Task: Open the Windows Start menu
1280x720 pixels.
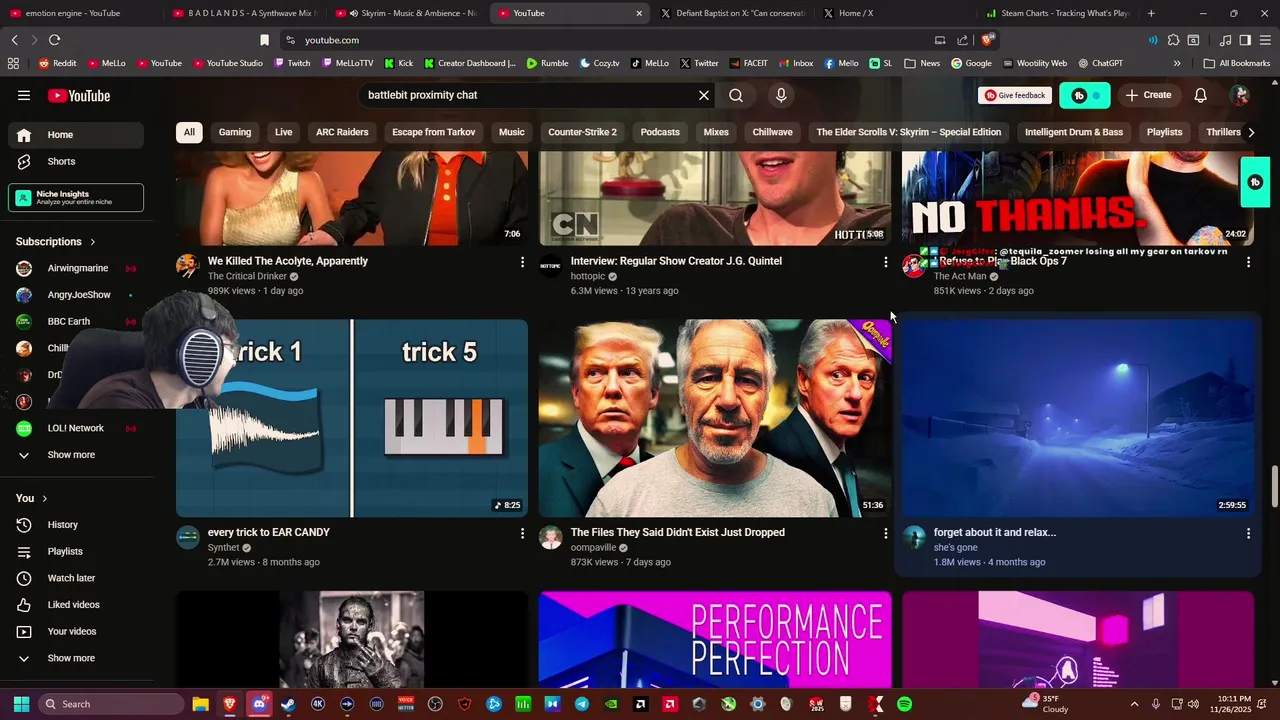Action: click(21, 704)
